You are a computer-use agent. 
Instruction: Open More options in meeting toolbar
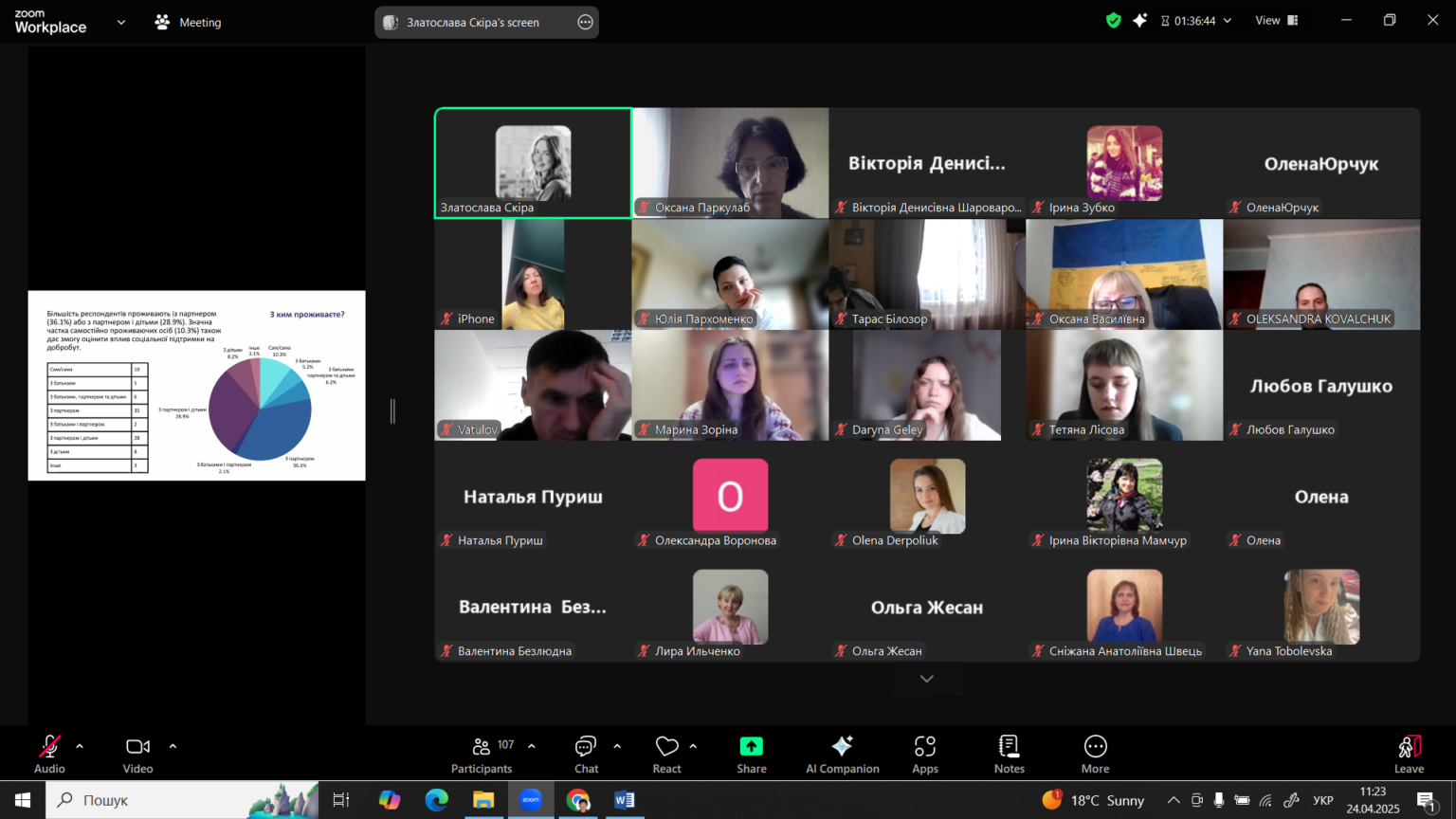tap(1095, 755)
